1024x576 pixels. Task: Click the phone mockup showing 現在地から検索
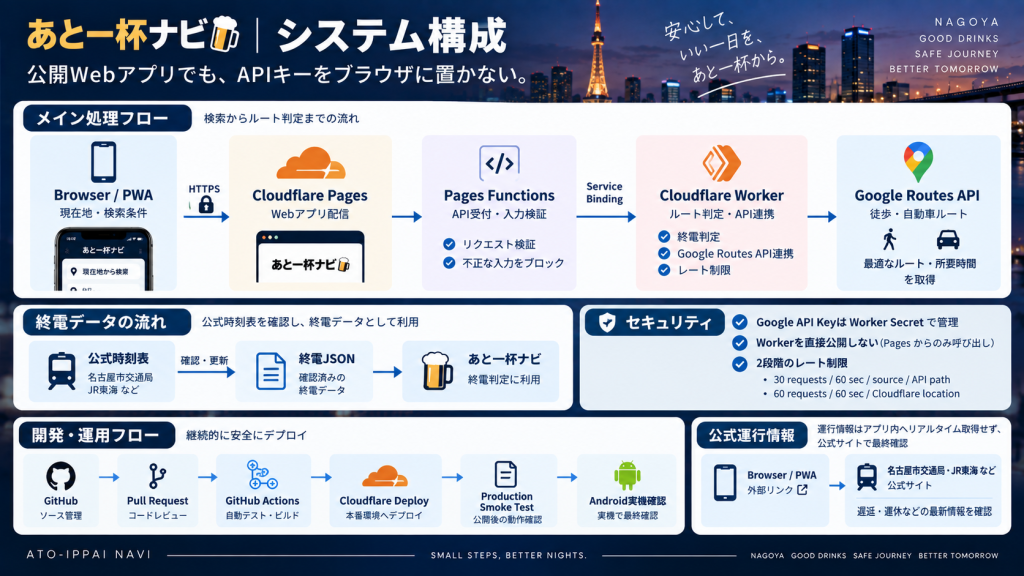[x=103, y=259]
